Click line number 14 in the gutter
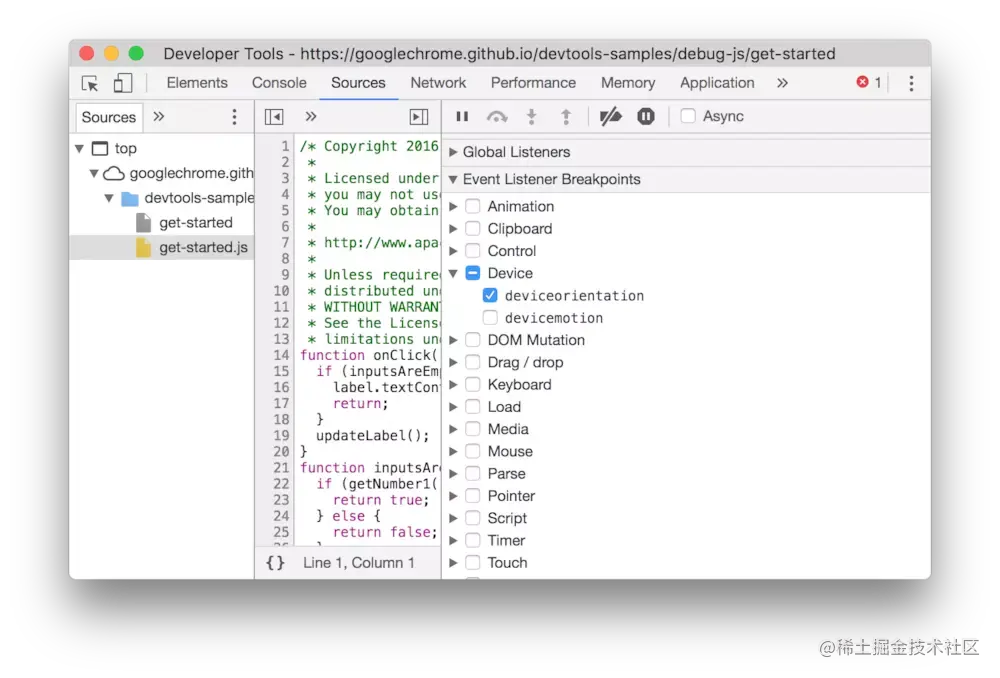Image resolution: width=1000 pixels, height=678 pixels. click(x=281, y=355)
